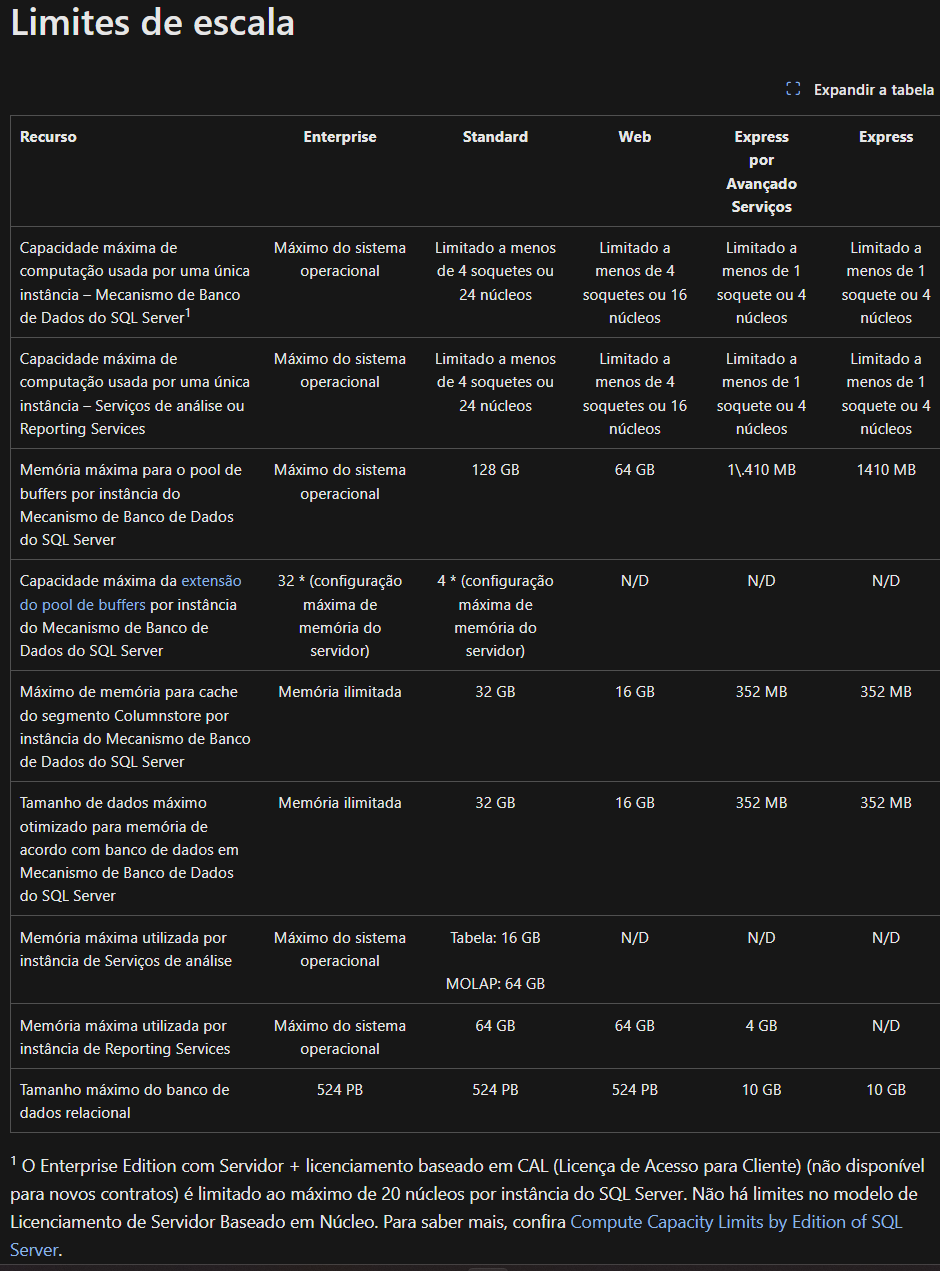Click "Tamanho máximo do banco de dados relacional" label
Screen dimensions: 940x1271
coord(125,1101)
